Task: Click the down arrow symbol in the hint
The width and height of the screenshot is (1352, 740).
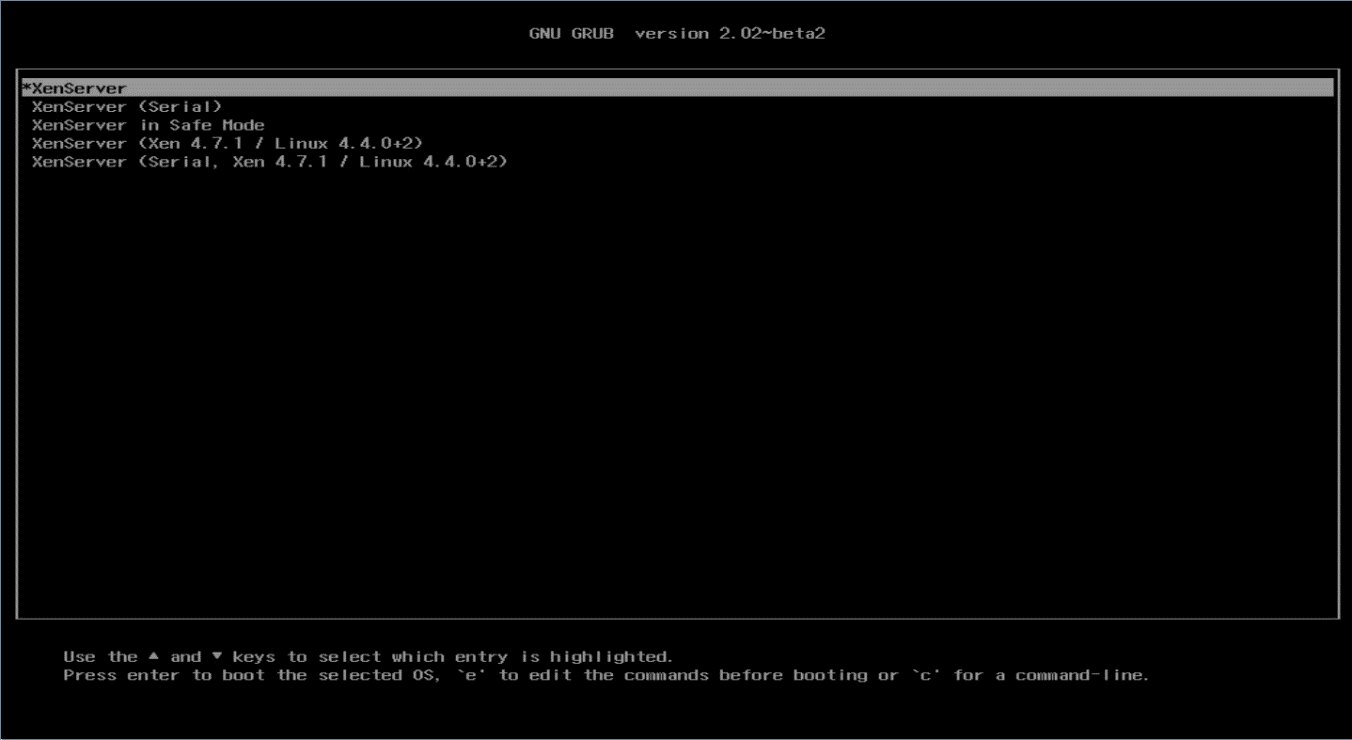Action: pyautogui.click(x=217, y=656)
